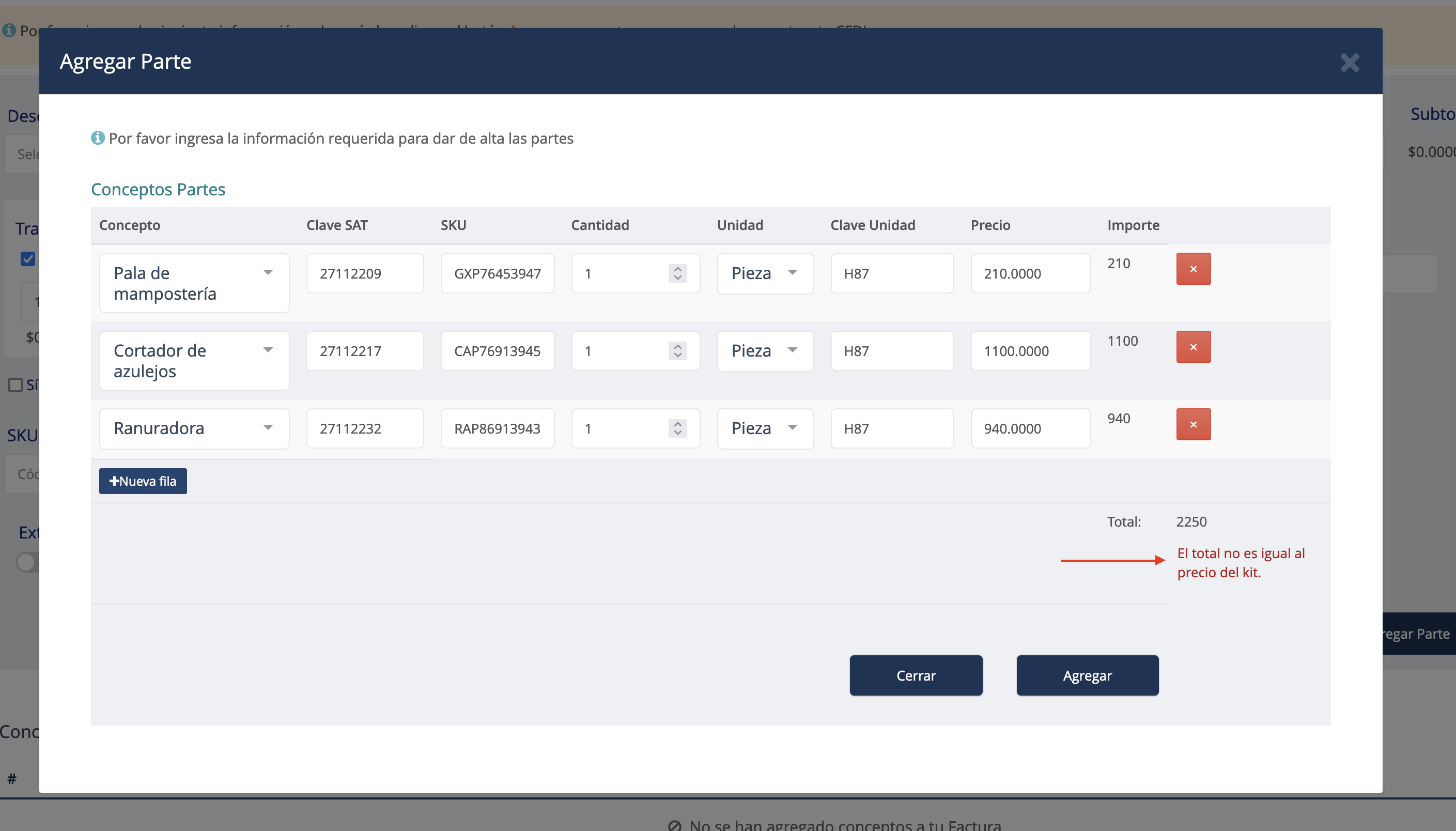
Task: Close the Agregar Parte dialog with X
Action: click(1350, 62)
